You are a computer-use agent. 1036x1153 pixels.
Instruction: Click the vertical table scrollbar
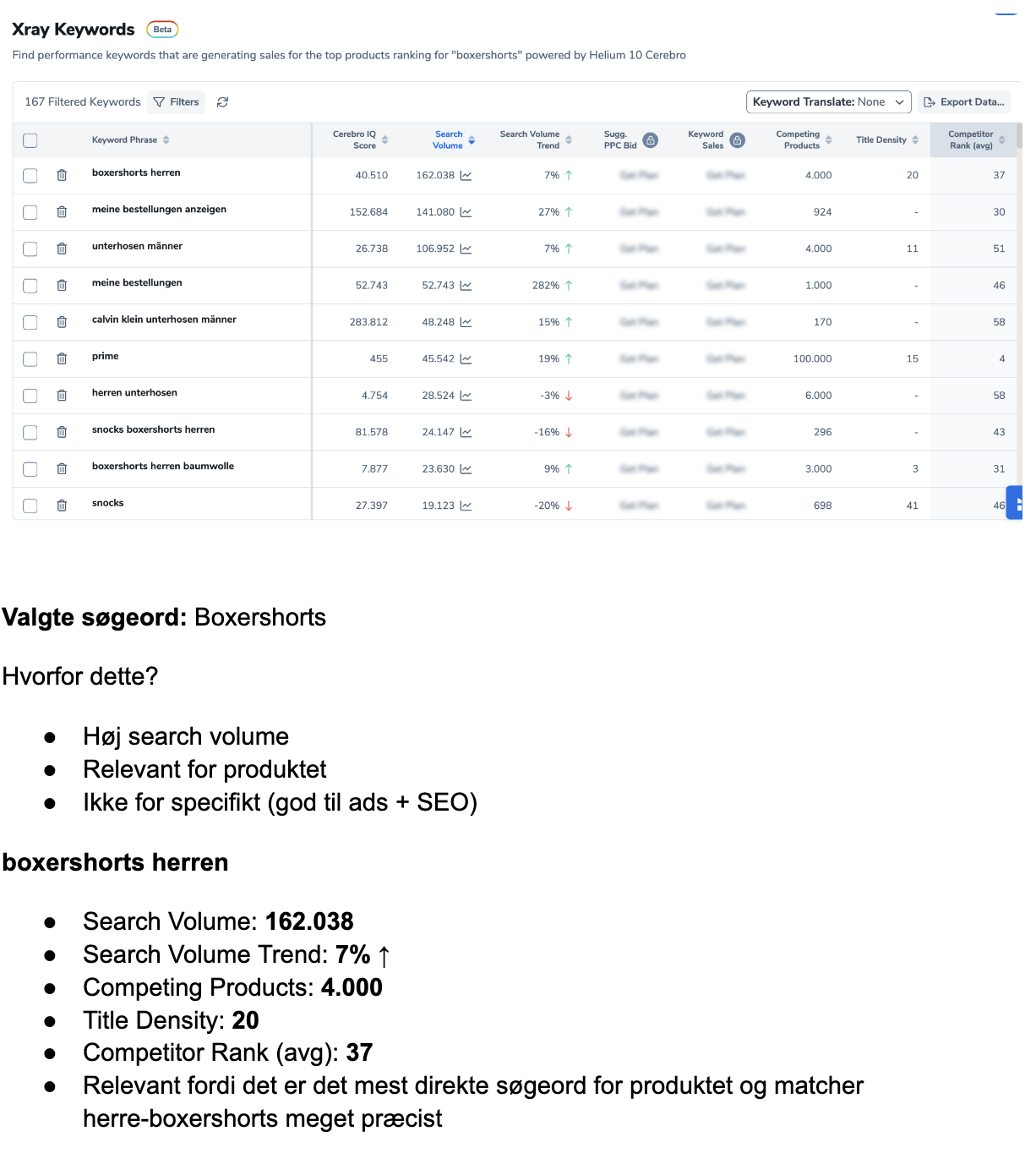pos(1019,135)
